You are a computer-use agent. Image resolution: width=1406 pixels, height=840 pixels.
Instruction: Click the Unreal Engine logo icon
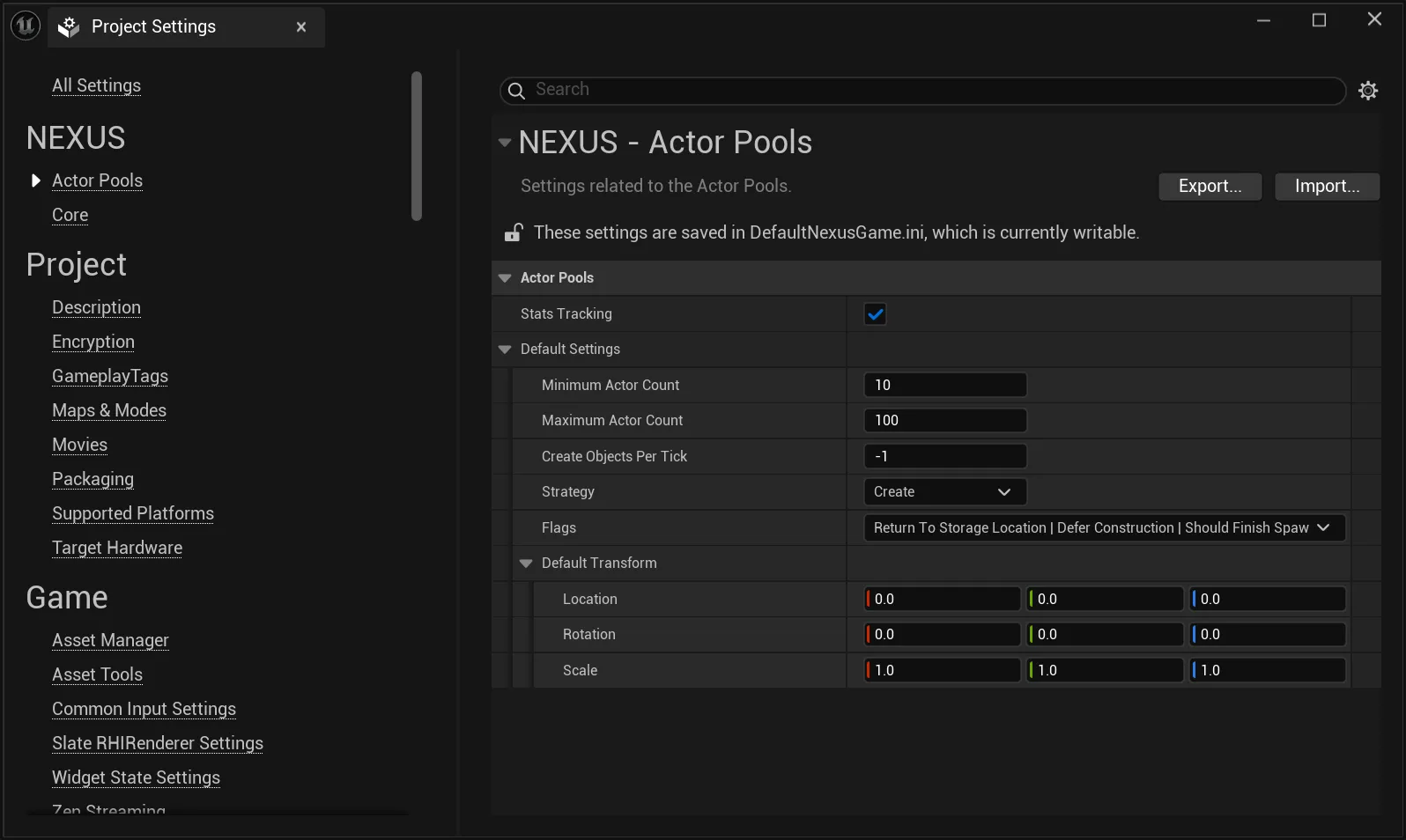(26, 26)
